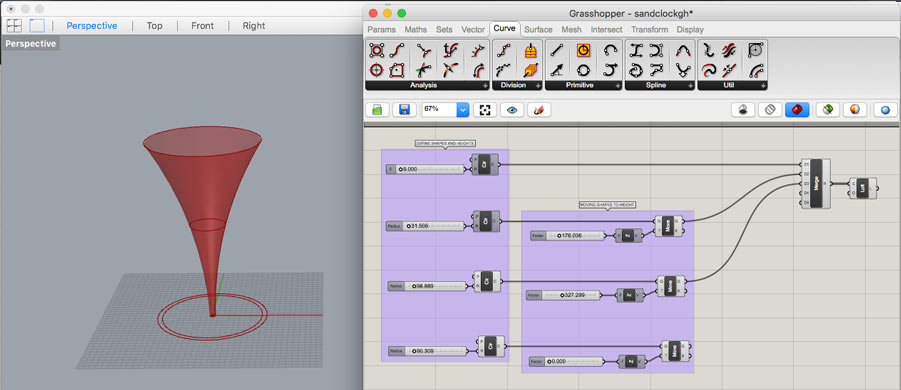Switch to the Surface tab
901x390 pixels.
coord(538,29)
